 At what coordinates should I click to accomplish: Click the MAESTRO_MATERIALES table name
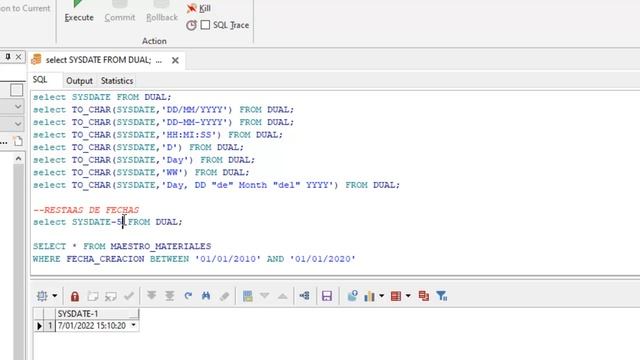click(161, 247)
